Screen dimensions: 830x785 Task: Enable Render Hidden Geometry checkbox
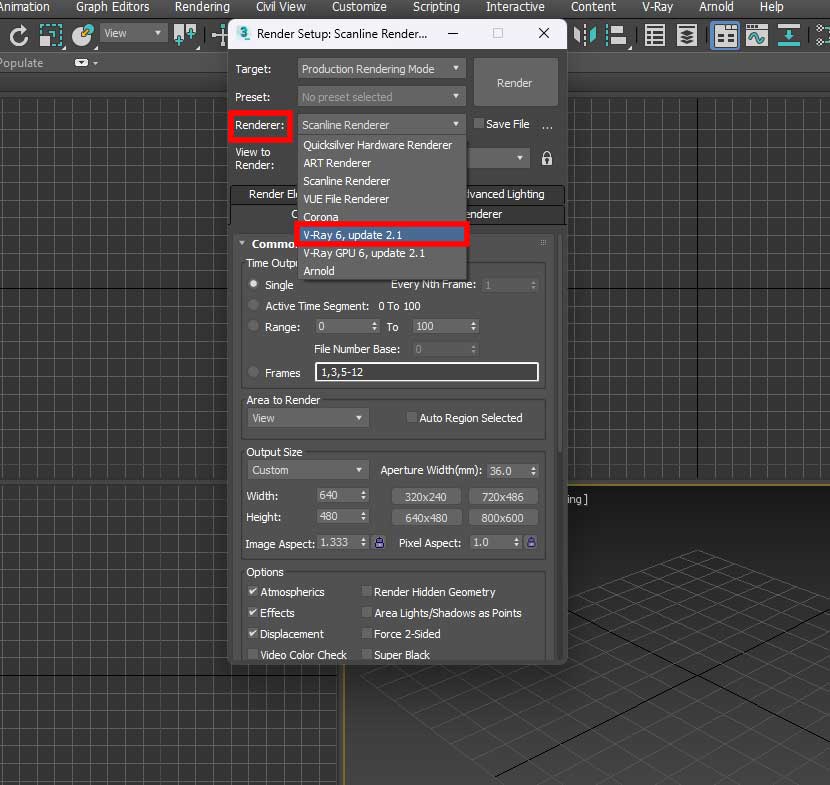(x=366, y=591)
